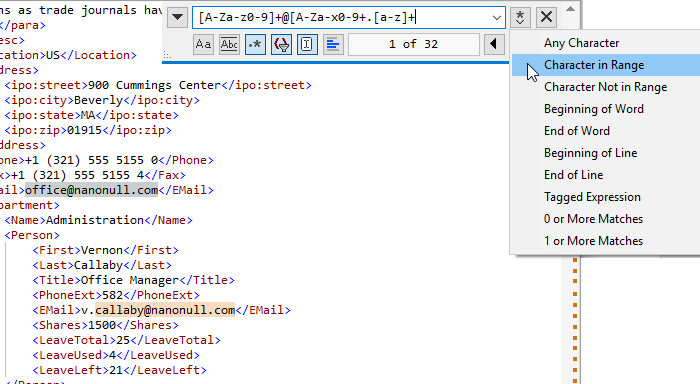The image size is (700, 384).
Task: Open the search history dropdown chevron
Action: [496, 18]
